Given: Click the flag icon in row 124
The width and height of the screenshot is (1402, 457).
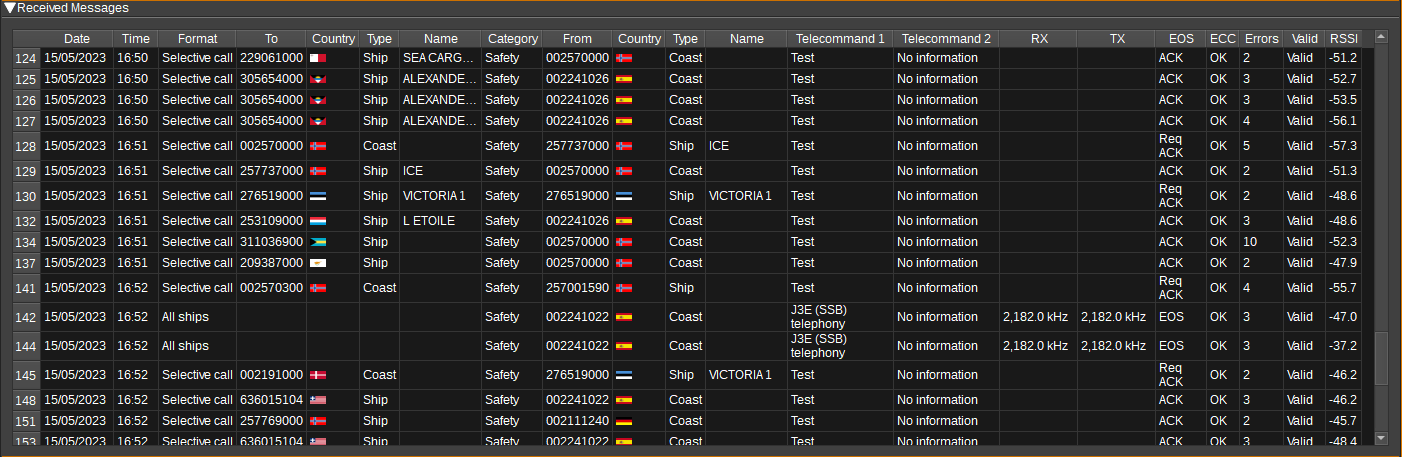Looking at the screenshot, I should (x=320, y=58).
